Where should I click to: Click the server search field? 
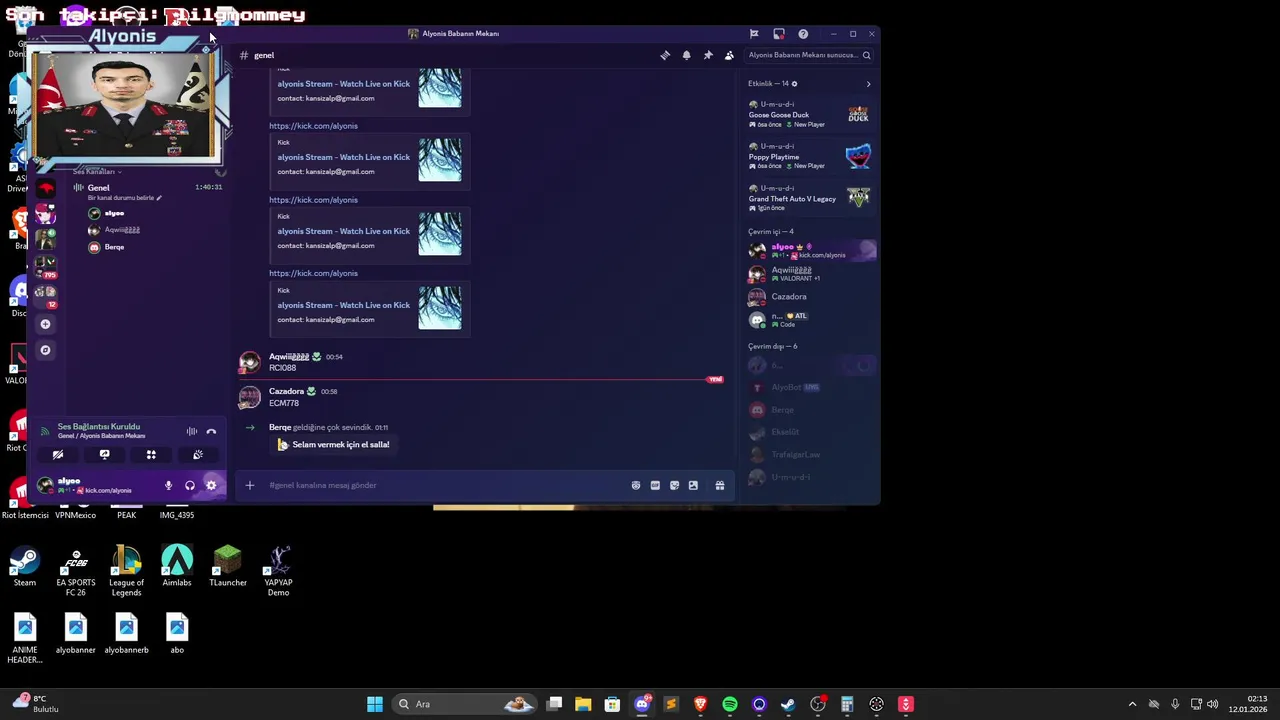pyautogui.click(x=809, y=55)
